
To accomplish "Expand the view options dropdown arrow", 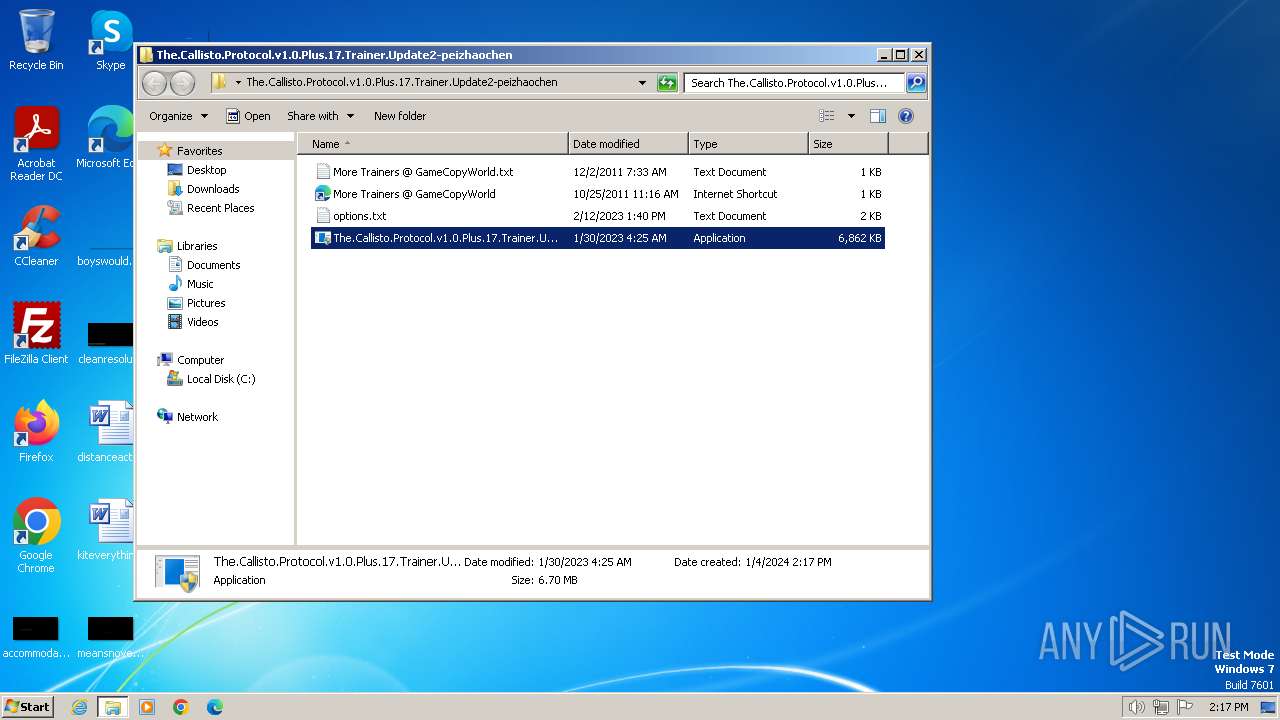I will pos(851,116).
